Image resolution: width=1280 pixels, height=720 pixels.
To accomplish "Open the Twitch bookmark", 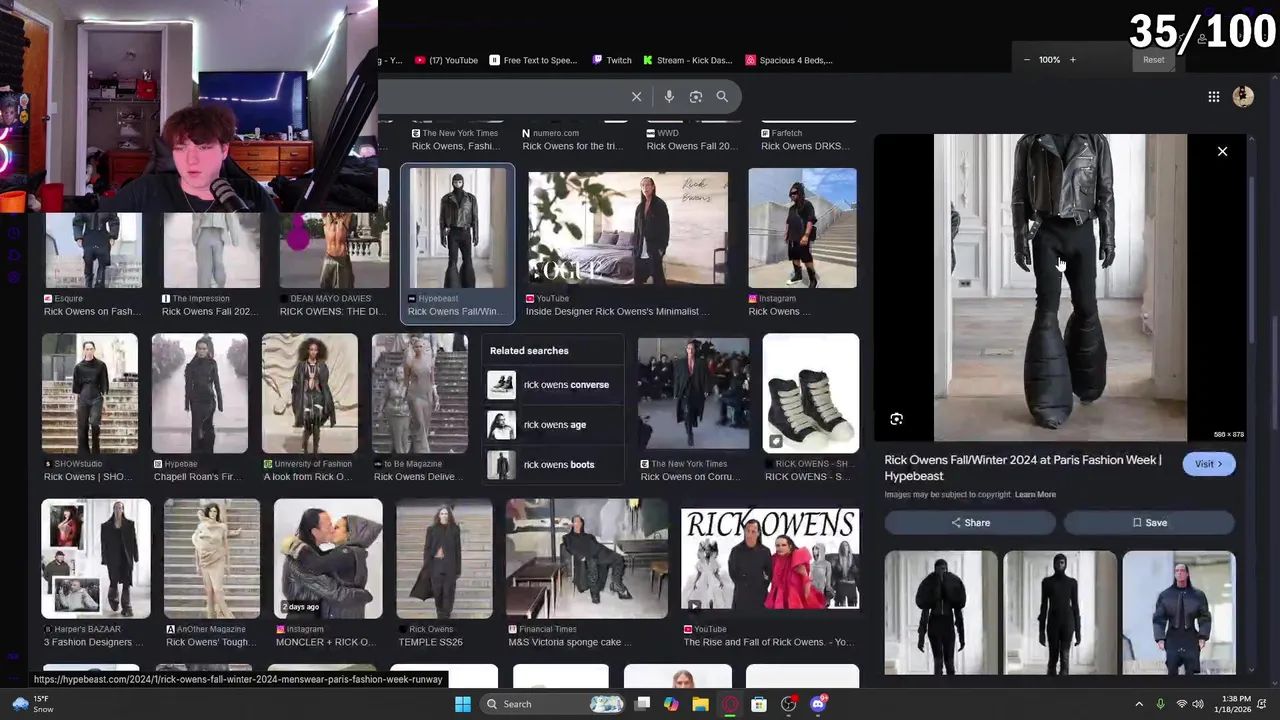I will point(612,60).
